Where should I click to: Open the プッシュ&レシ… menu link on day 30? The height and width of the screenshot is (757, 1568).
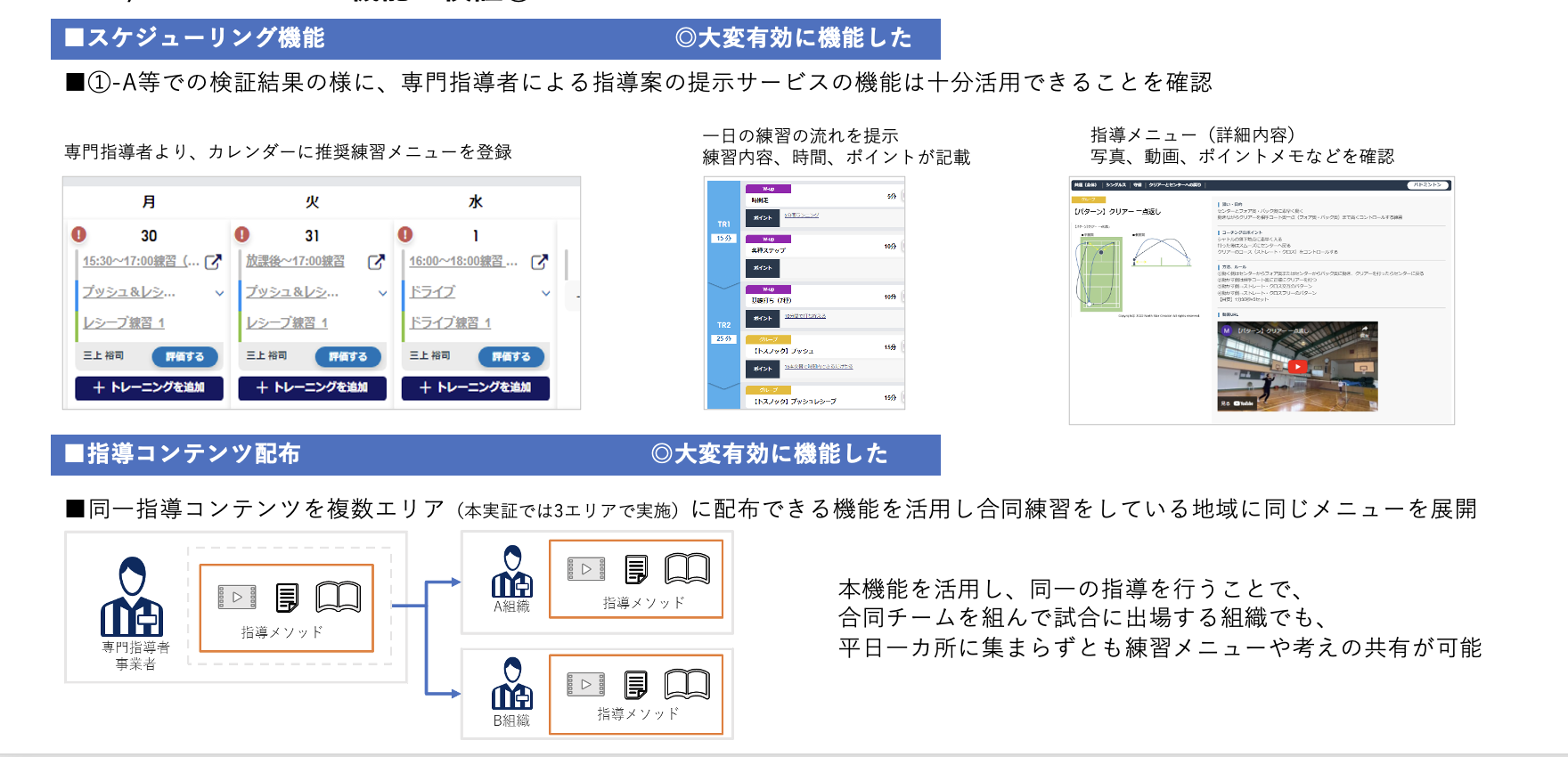(x=129, y=292)
